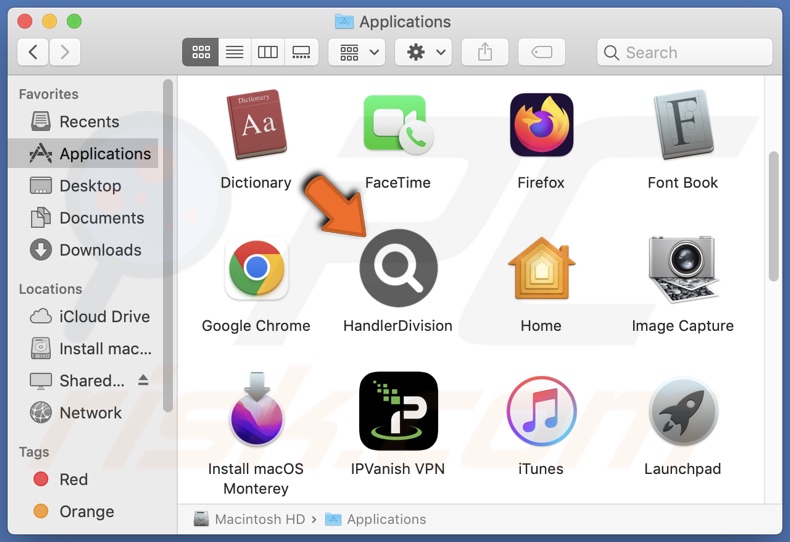Viewport: 790px width, 542px height.
Task: Open Desktop in the sidebar
Action: point(83,185)
